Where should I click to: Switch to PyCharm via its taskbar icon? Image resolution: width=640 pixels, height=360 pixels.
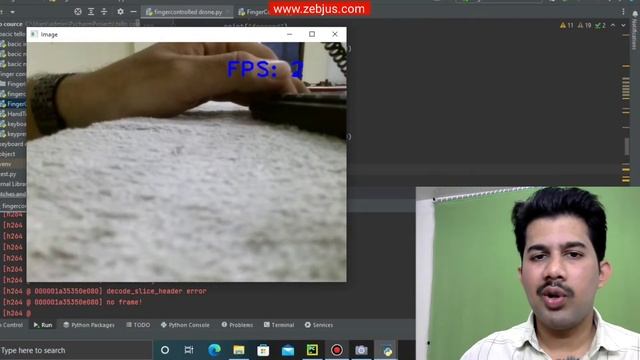click(312, 350)
